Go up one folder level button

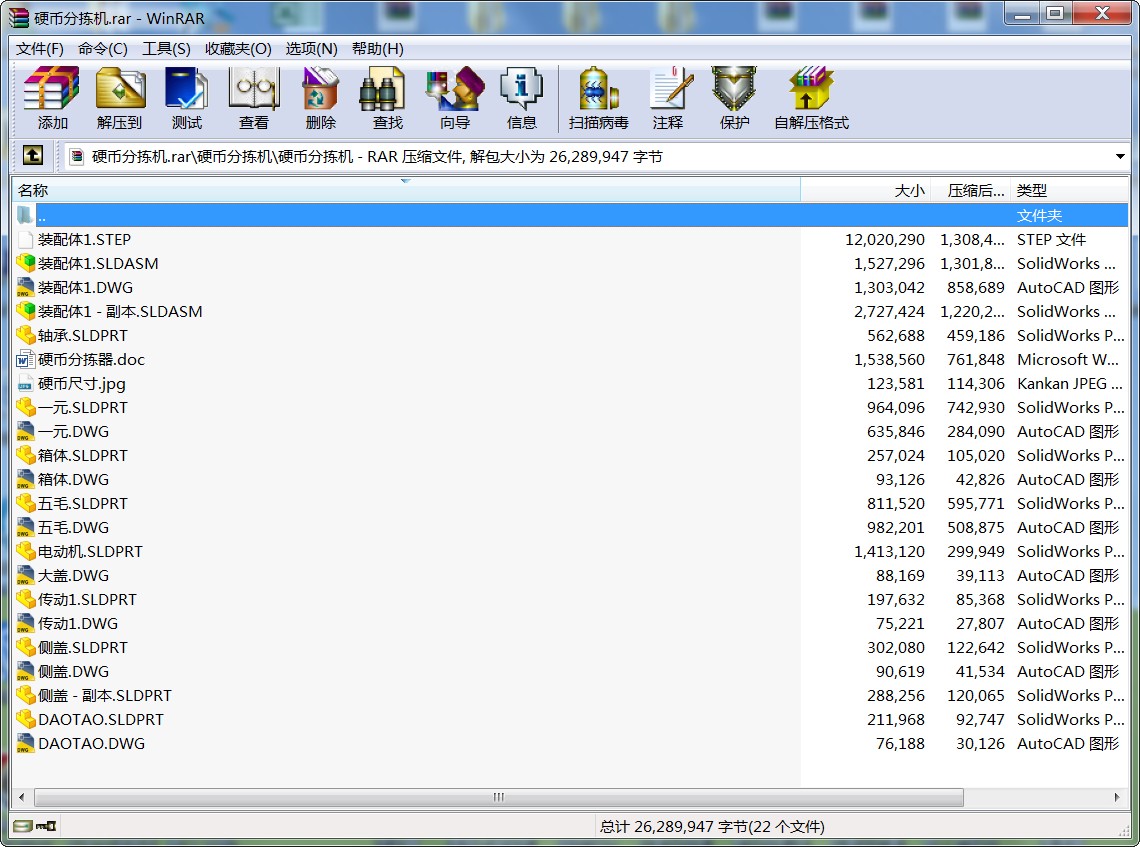[33, 156]
